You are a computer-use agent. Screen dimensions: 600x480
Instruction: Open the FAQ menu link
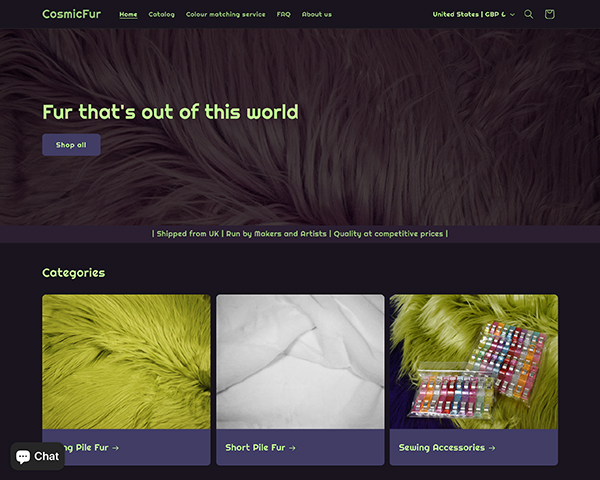[284, 15]
